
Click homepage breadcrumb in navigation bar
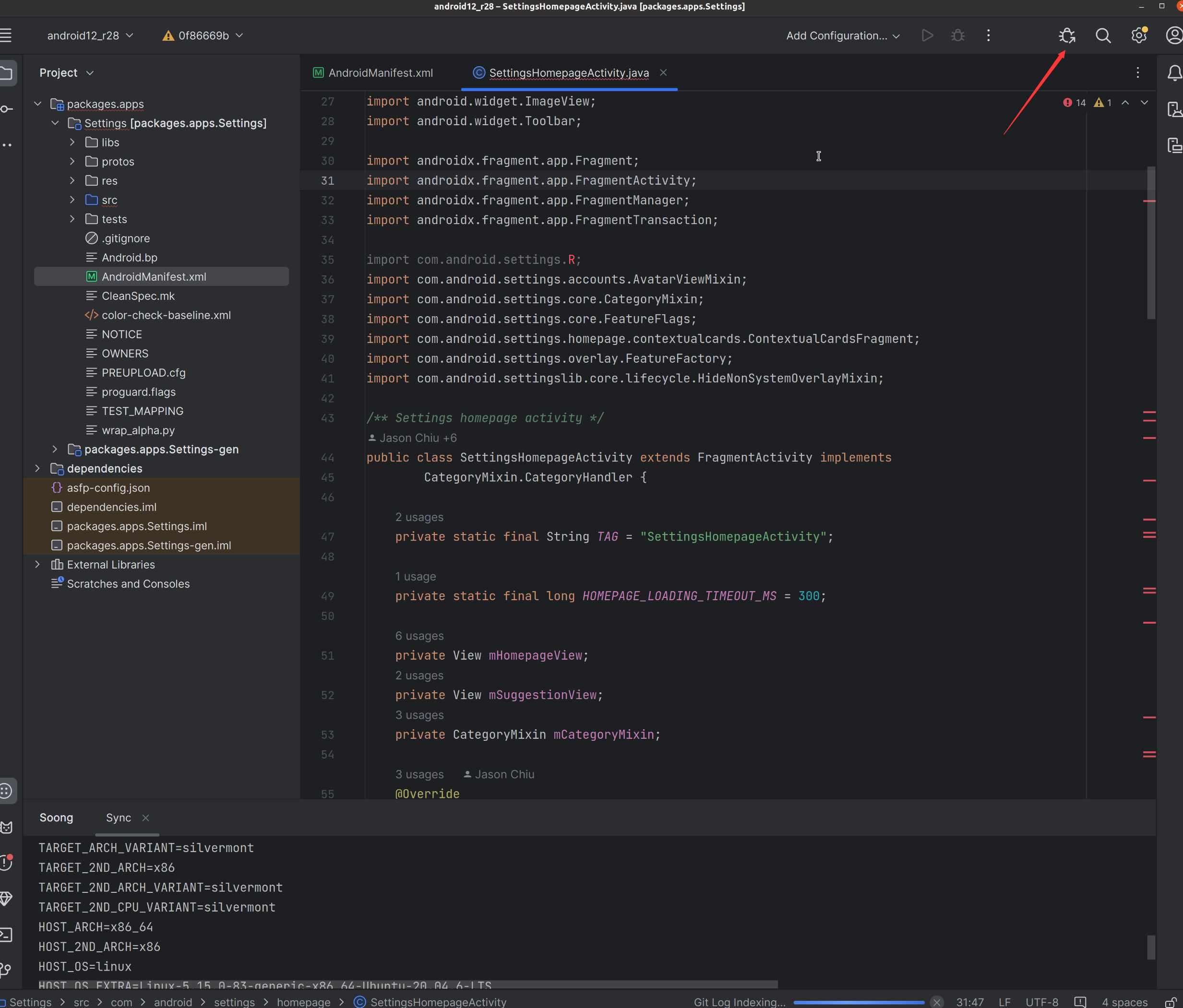tap(303, 1002)
